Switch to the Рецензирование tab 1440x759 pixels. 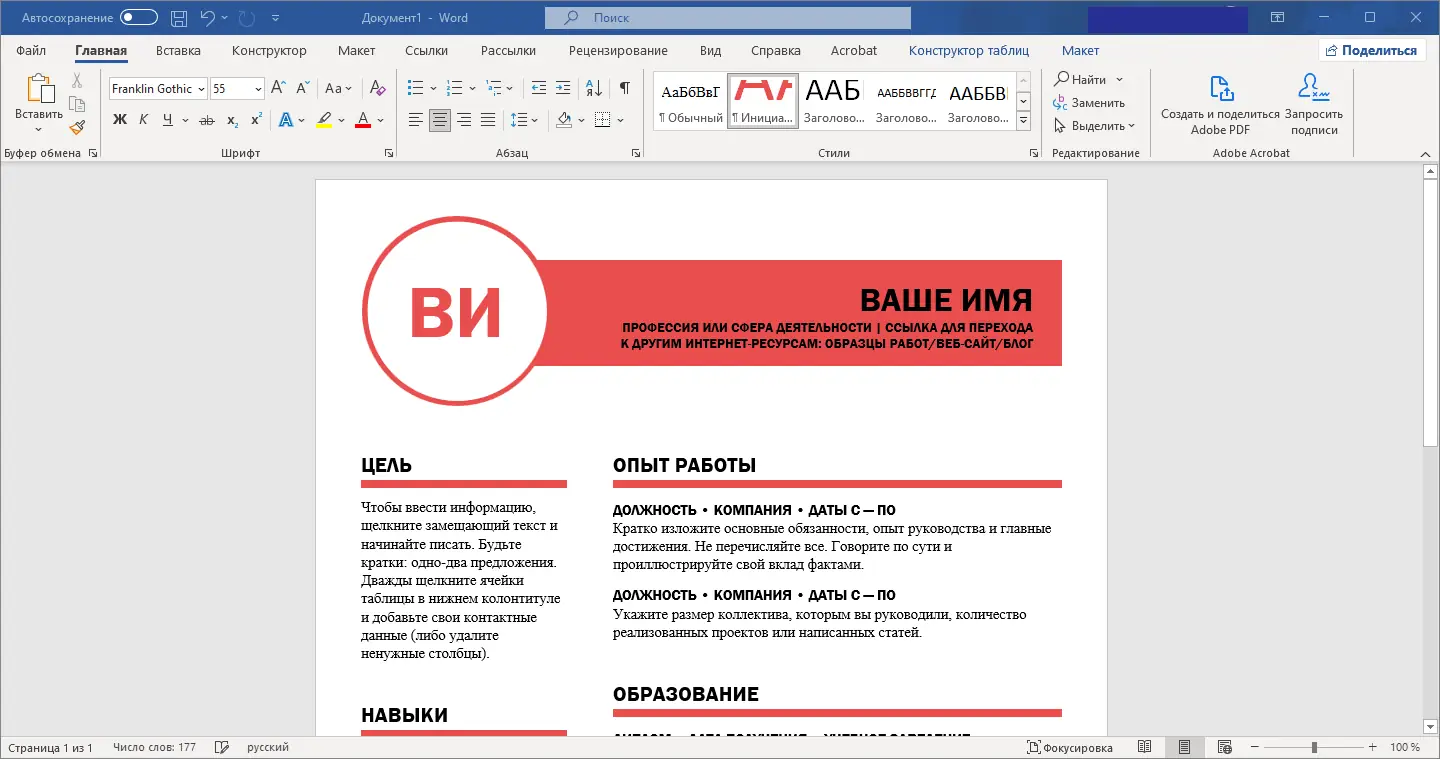pos(618,50)
